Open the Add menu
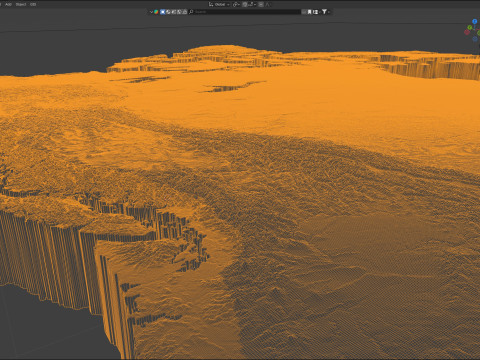 (8, 4)
